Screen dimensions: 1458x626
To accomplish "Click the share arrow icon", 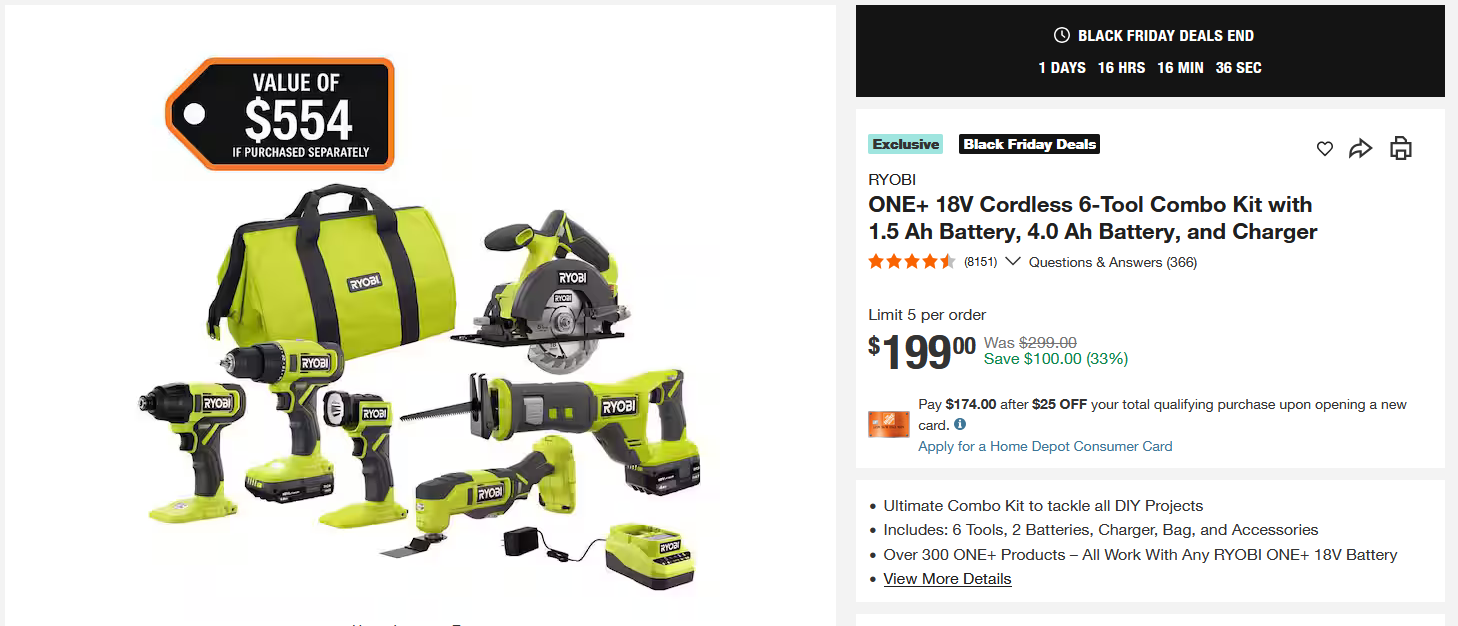I will [1360, 149].
